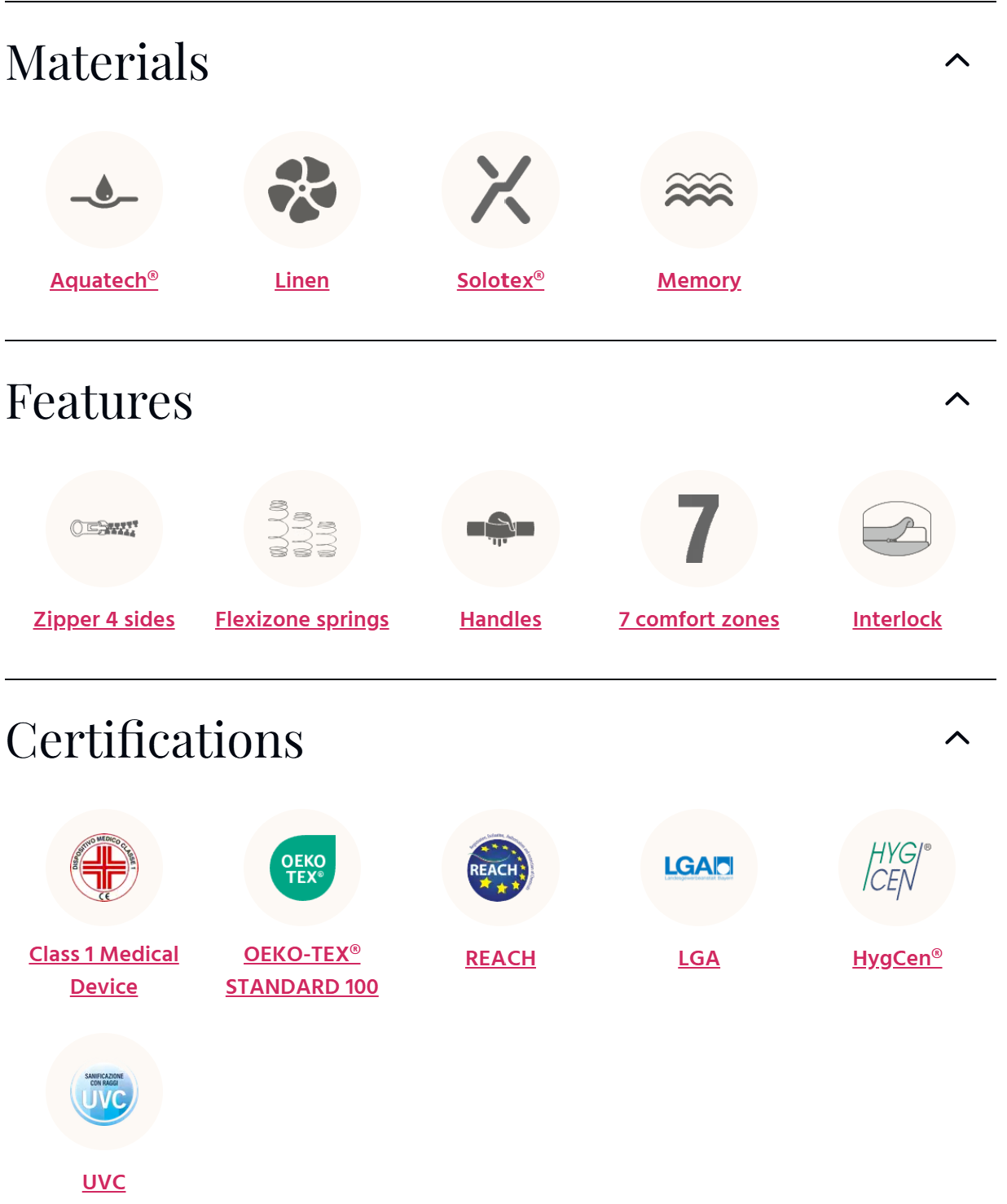The height and width of the screenshot is (1204, 1007).
Task: Open the REACH certification badge
Action: point(500,868)
